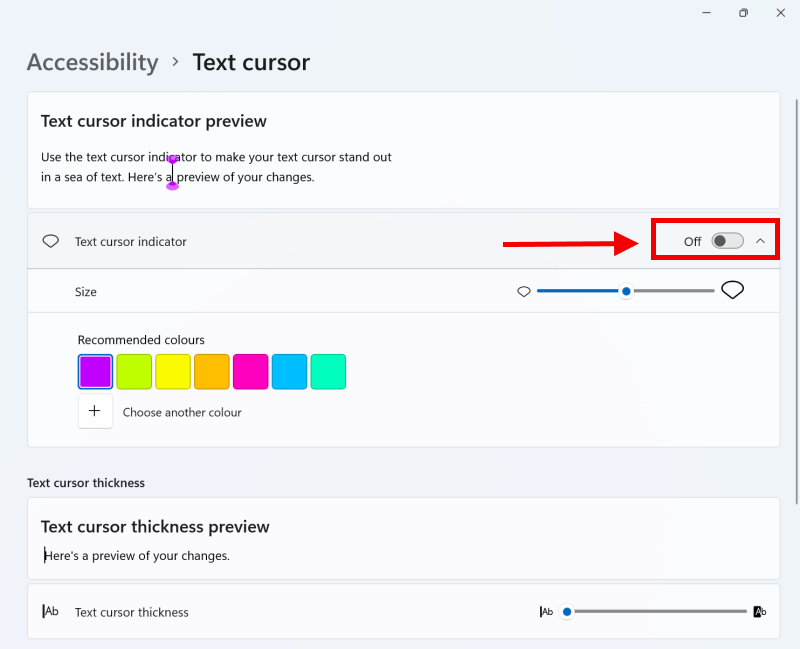The image size is (800, 649).
Task: Select the purple recommended colour
Action: (x=95, y=371)
